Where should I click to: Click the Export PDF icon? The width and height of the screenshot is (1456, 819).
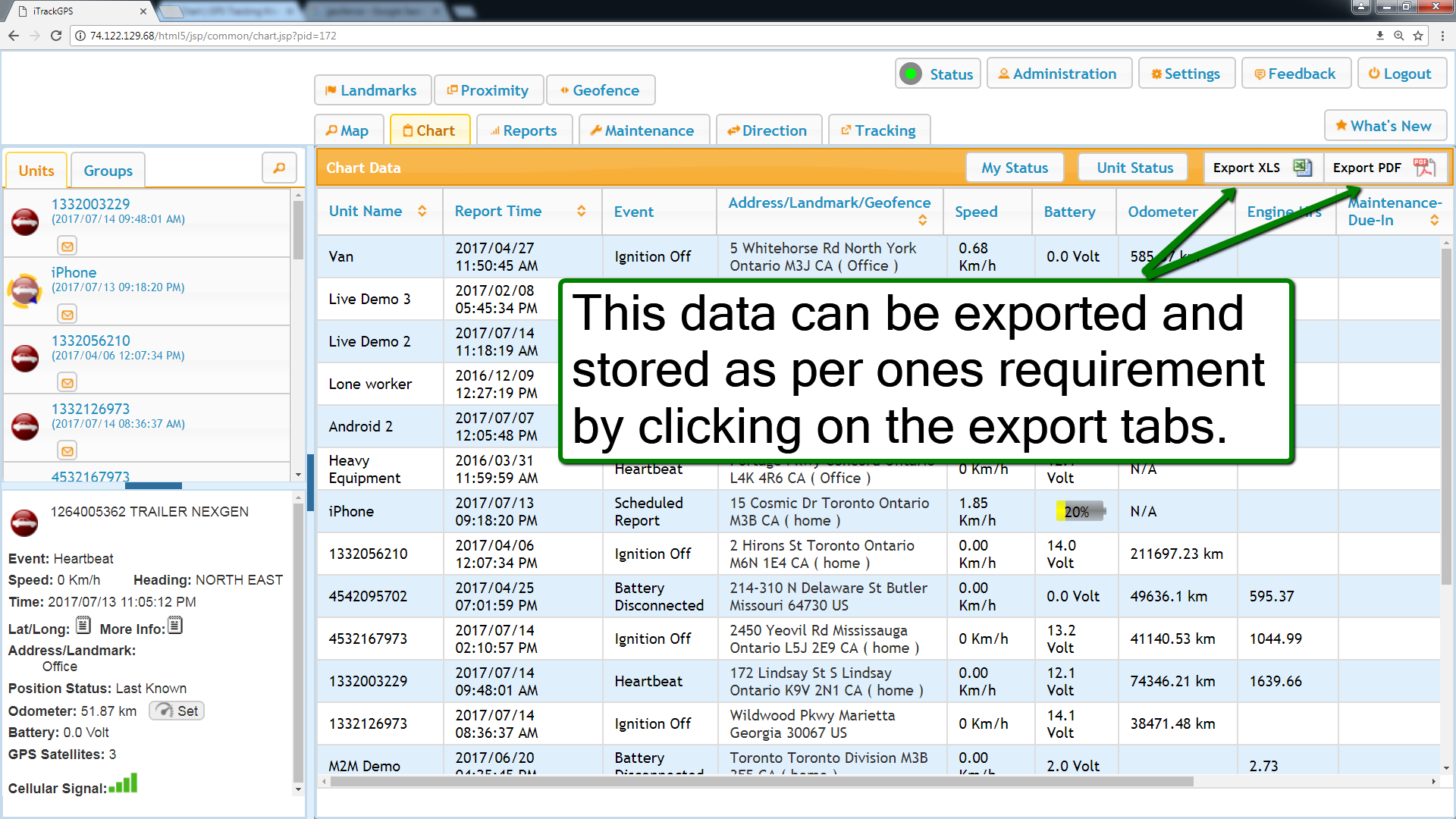[1423, 168]
